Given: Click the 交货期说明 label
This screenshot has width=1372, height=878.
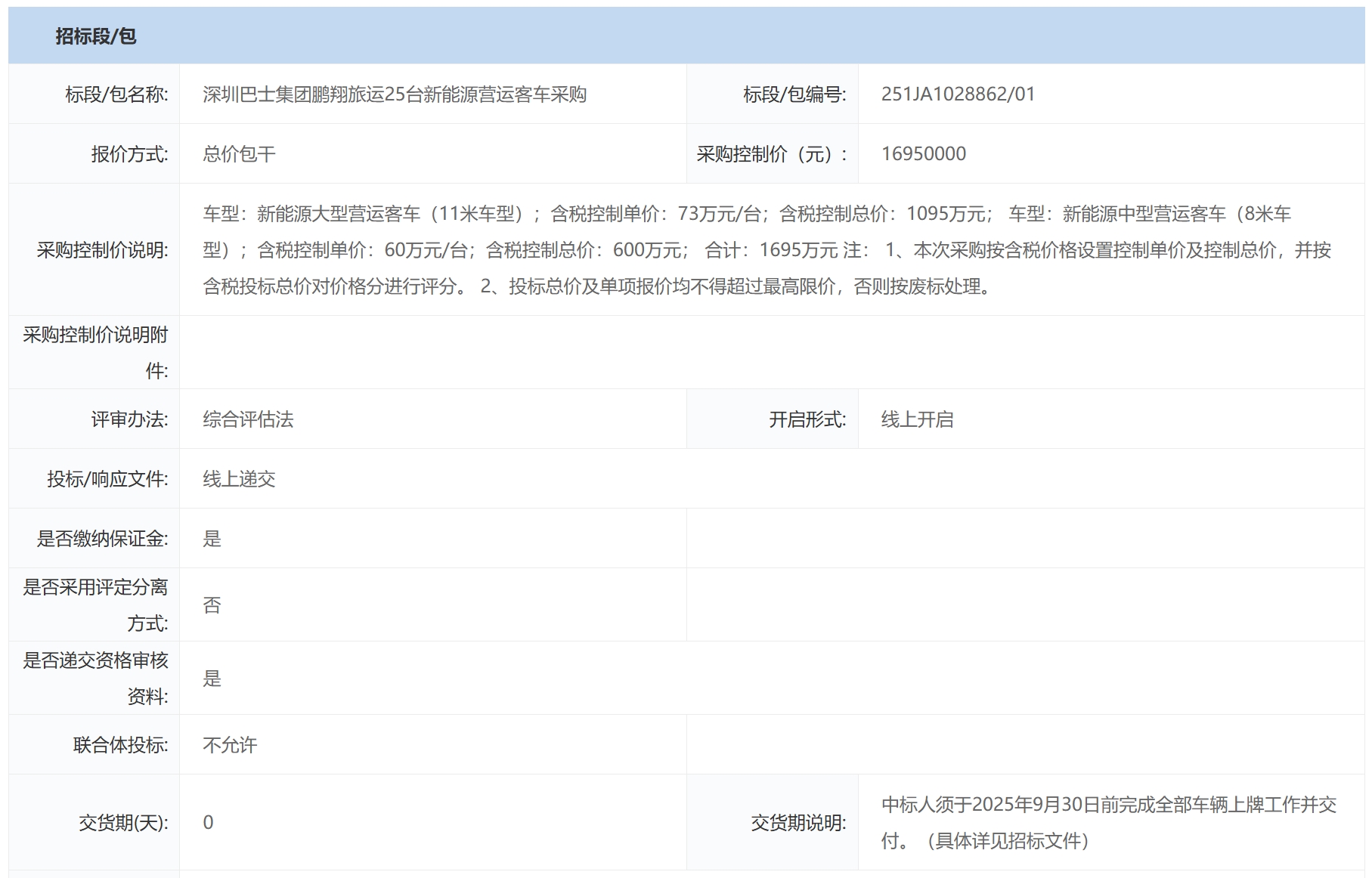Looking at the screenshot, I should point(798,823).
